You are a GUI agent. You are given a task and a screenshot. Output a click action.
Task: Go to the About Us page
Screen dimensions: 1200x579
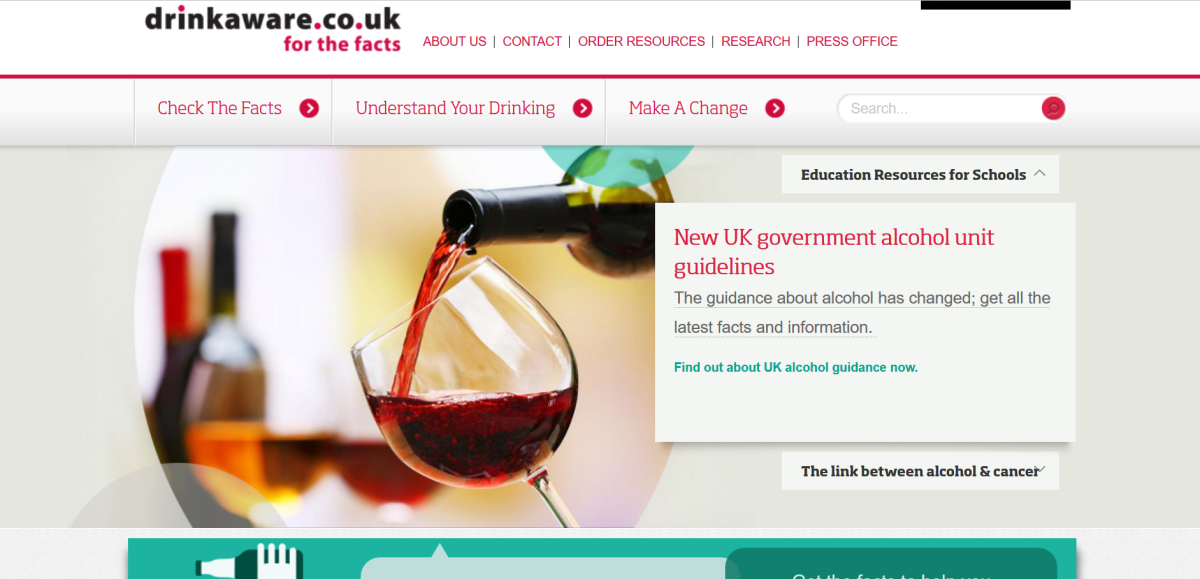[x=454, y=41]
